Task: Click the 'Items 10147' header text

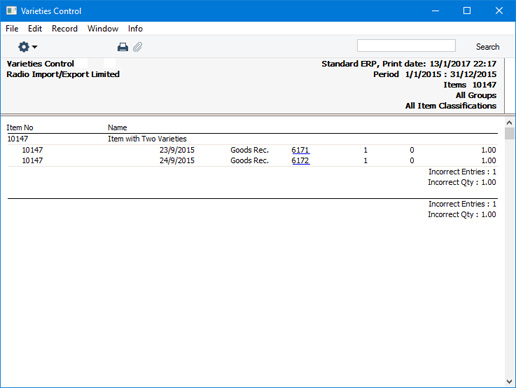Action: click(x=470, y=85)
